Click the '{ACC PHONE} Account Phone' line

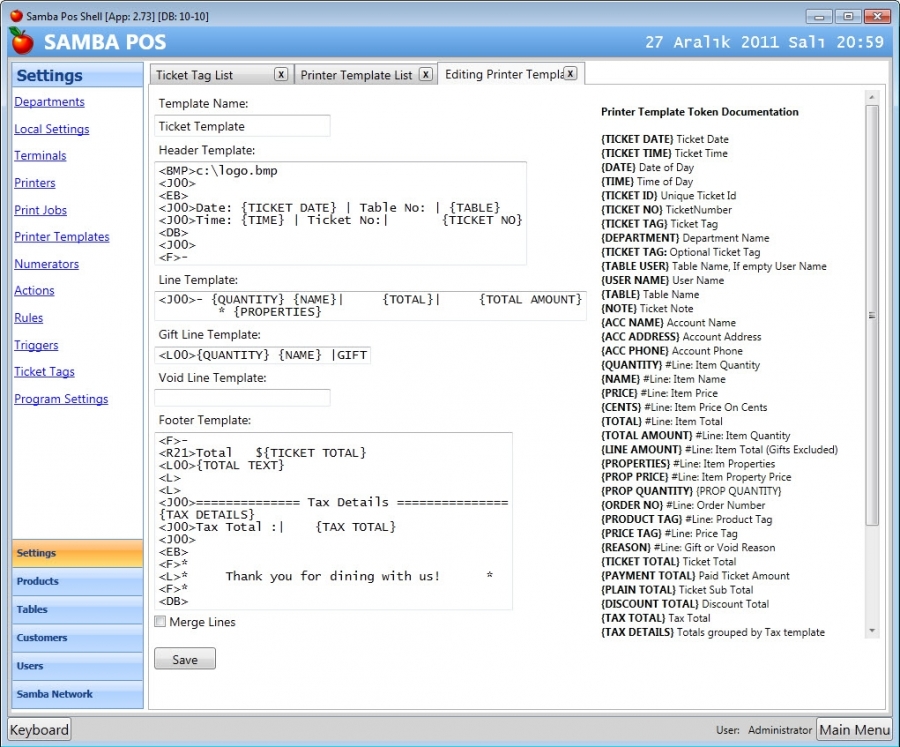pos(672,351)
